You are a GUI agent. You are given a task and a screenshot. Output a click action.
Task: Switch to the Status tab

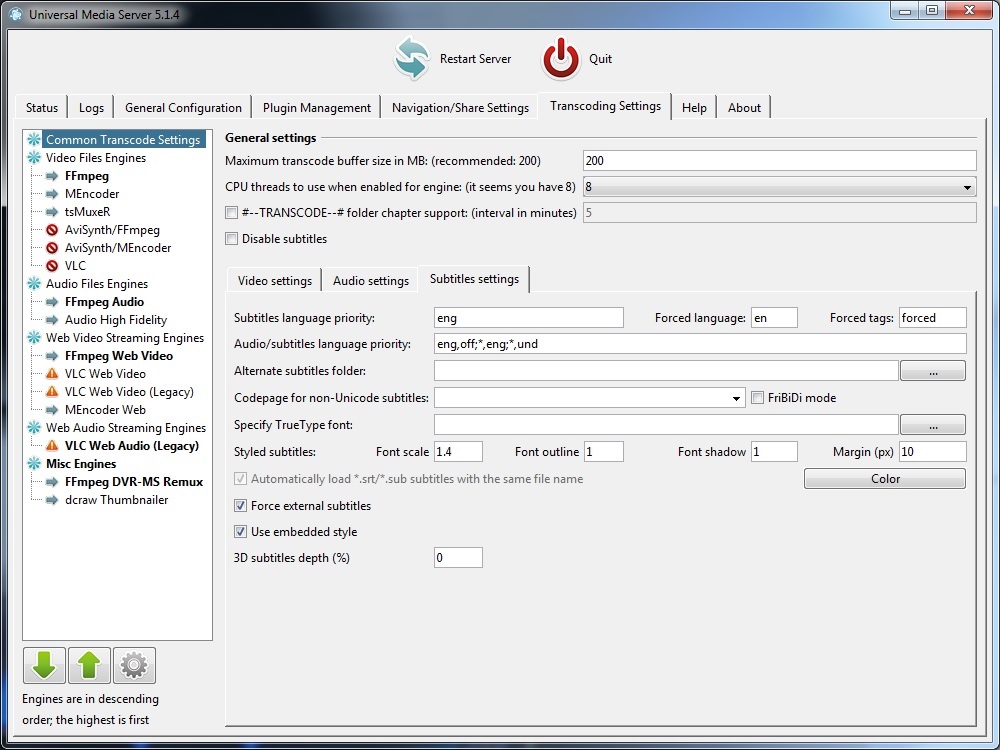coord(41,108)
